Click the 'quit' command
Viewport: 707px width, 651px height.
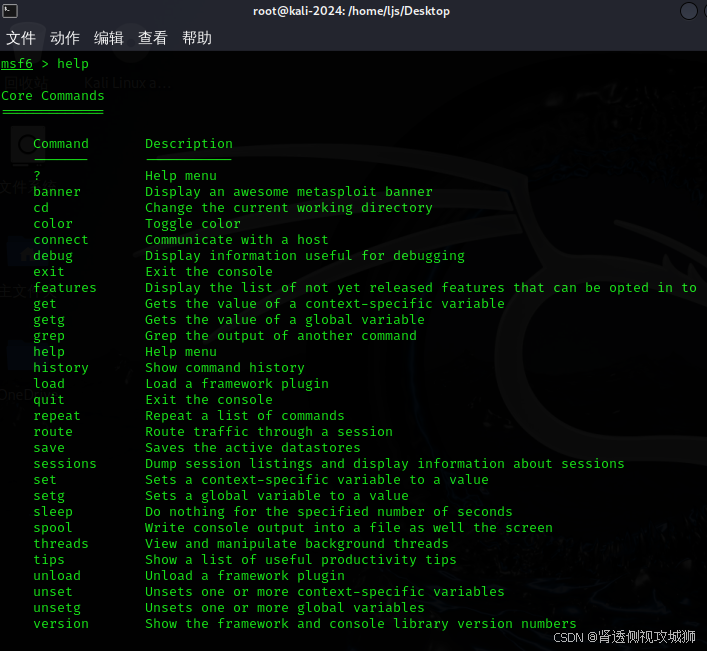tap(49, 399)
